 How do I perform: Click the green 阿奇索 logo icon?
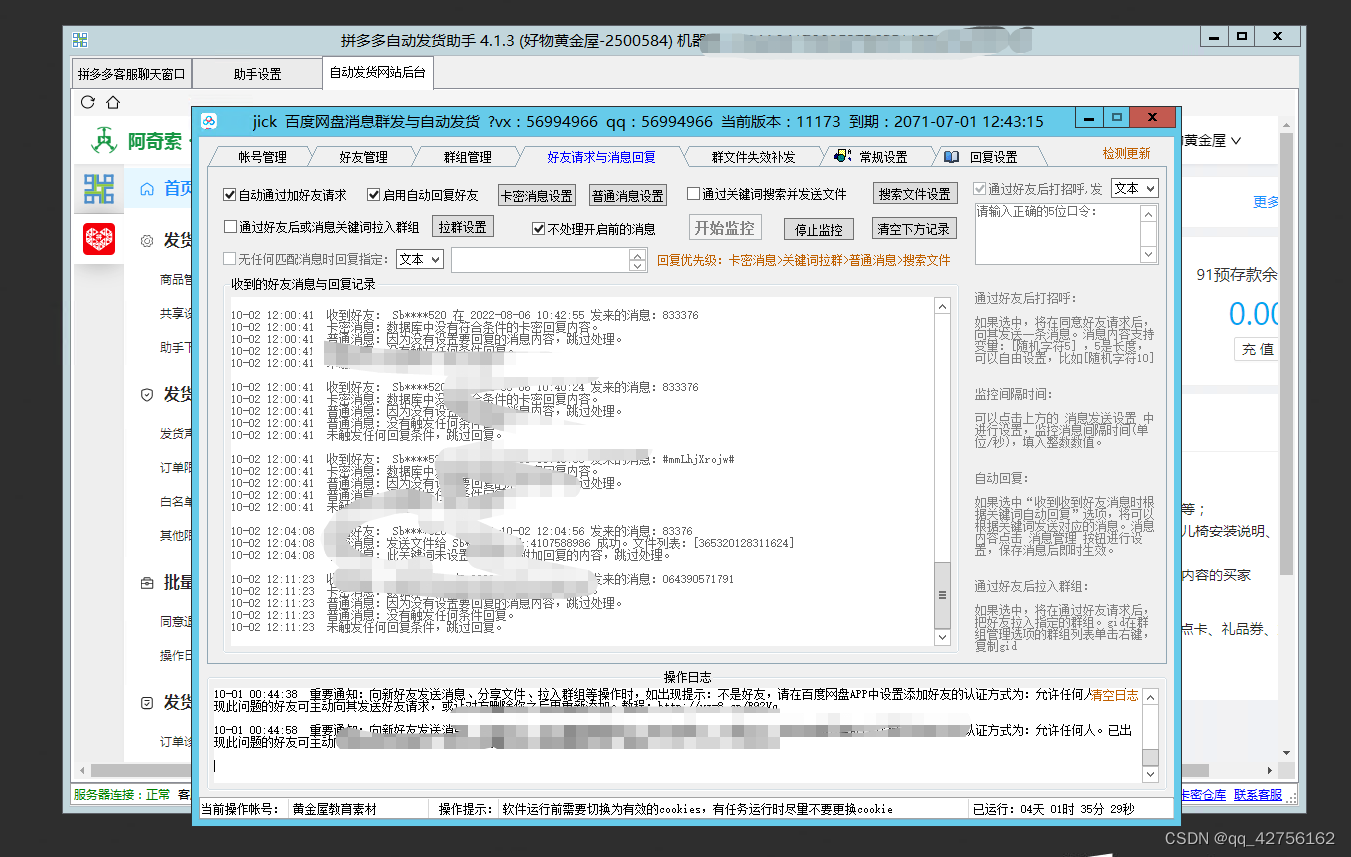tap(103, 141)
